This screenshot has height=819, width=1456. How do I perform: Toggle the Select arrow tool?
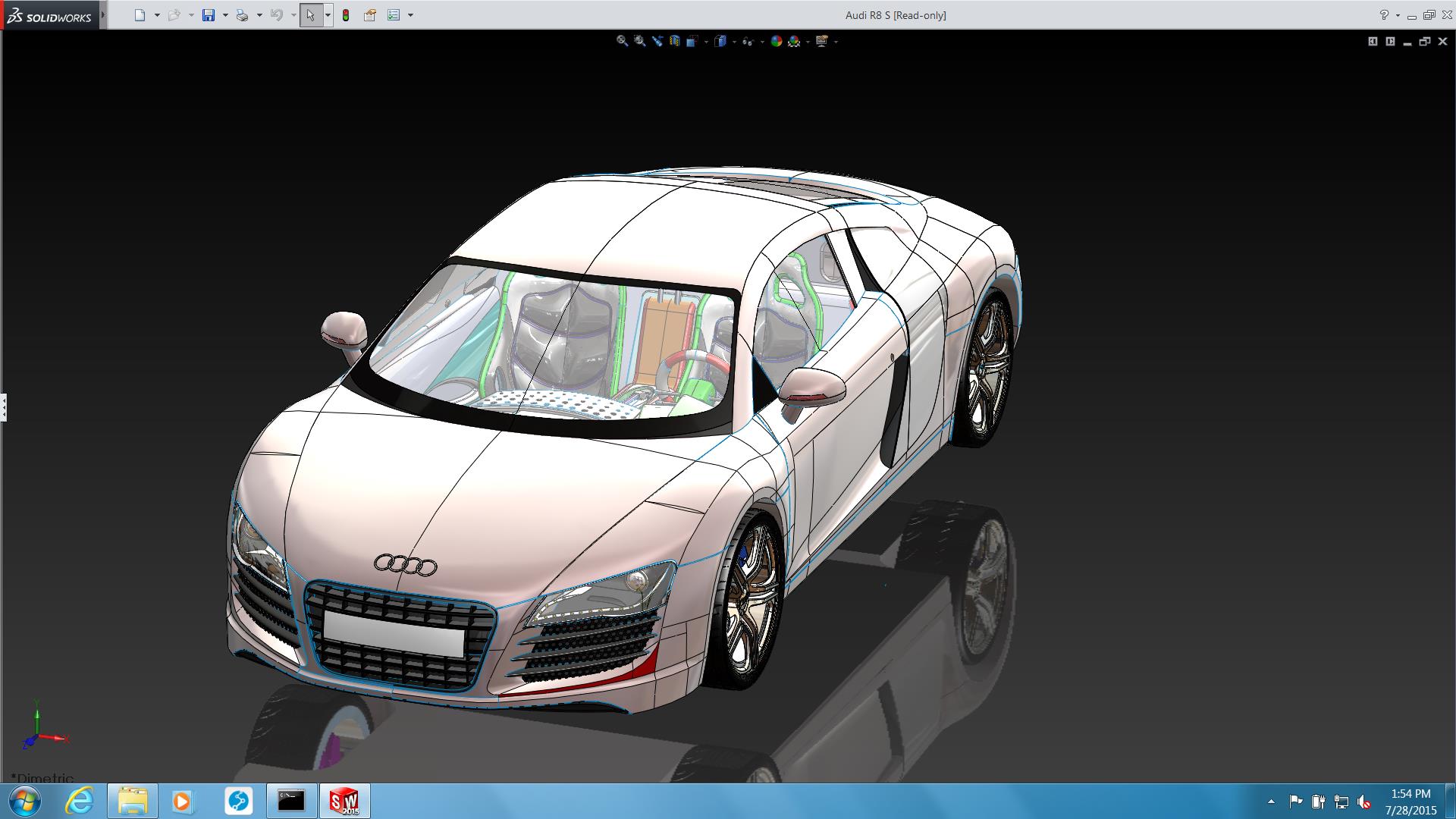(x=310, y=15)
